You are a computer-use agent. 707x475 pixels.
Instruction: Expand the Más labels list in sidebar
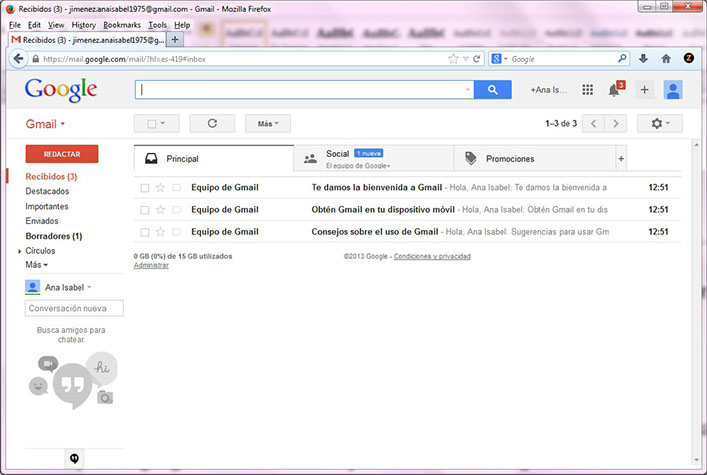coord(37,265)
